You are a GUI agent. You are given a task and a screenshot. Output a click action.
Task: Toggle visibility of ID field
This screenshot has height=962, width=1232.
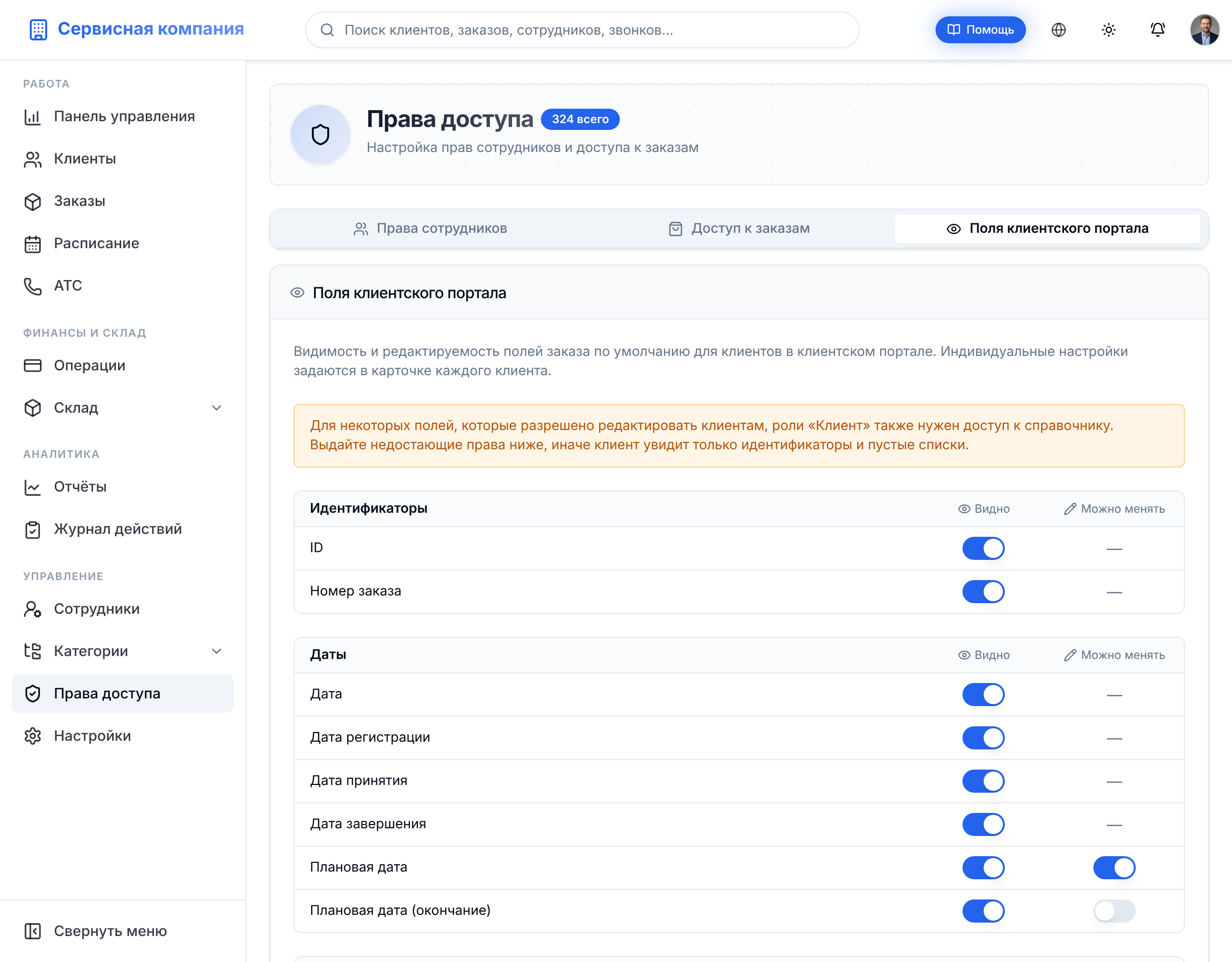pyautogui.click(x=983, y=548)
